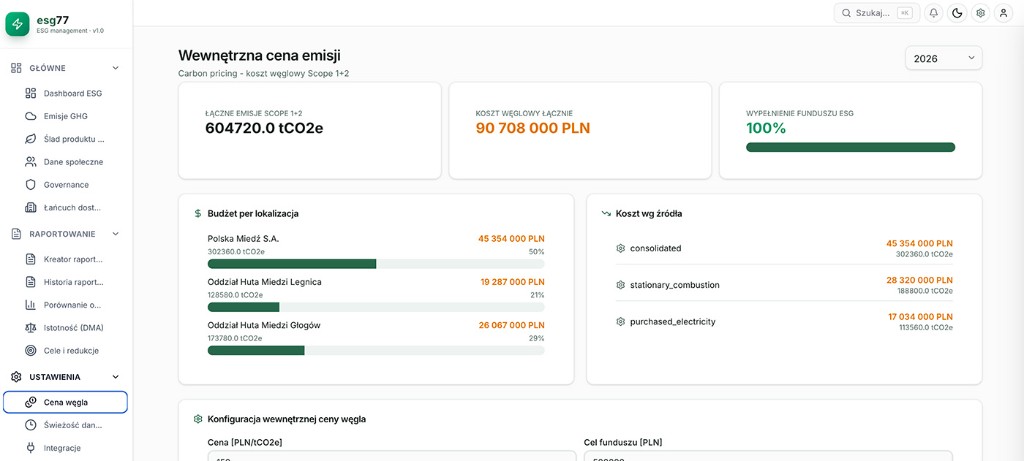Click the Konfiguracja wewnętrznej ceny węgla gear icon

(198, 419)
